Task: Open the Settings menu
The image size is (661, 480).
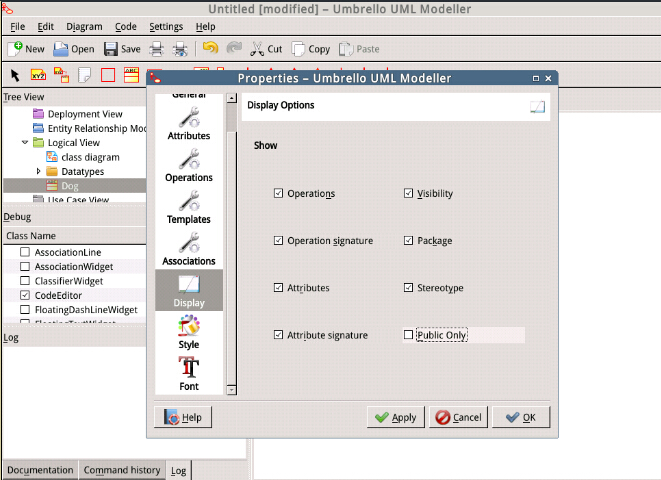Action: pyautogui.click(x=166, y=27)
